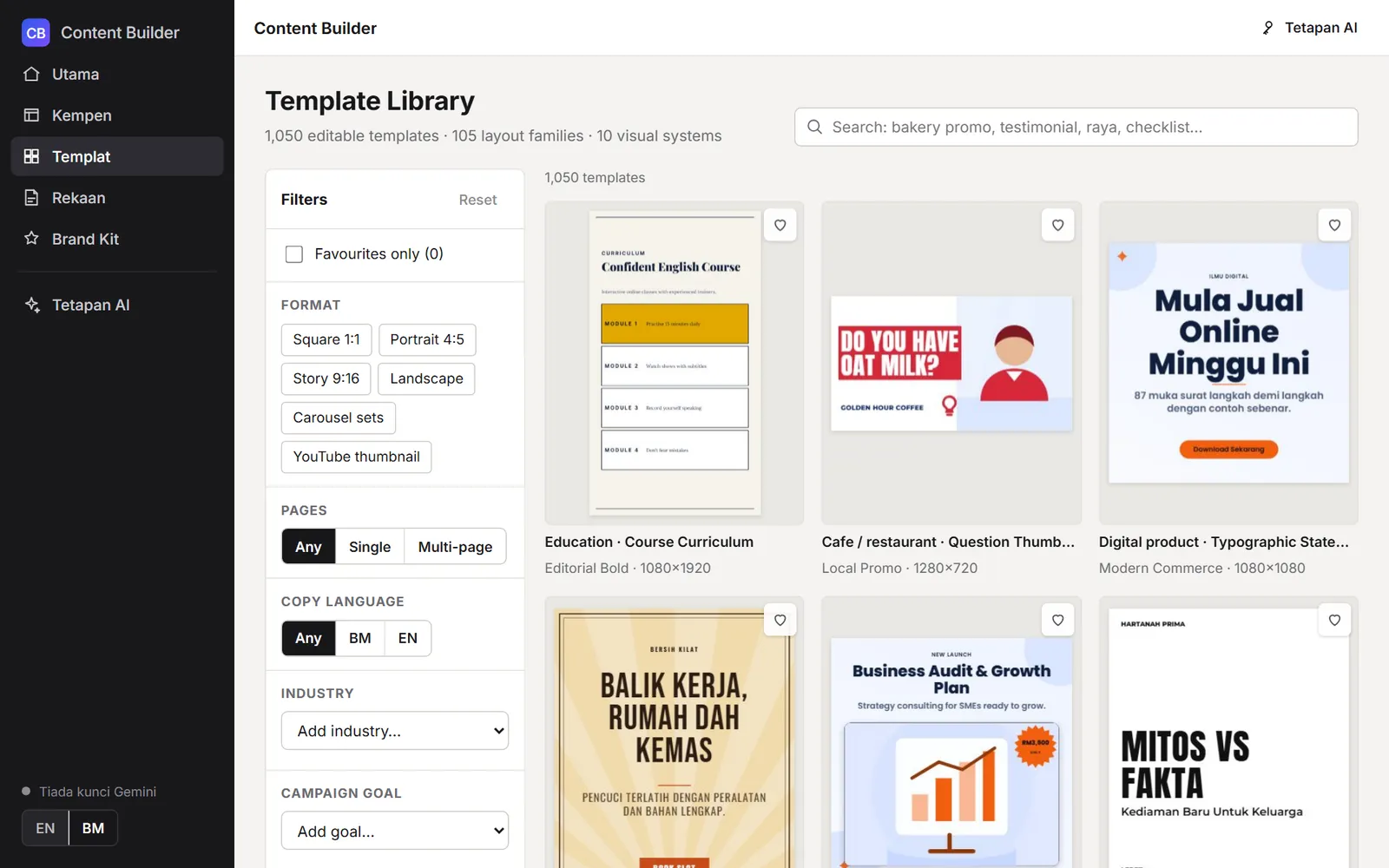The height and width of the screenshot is (868, 1389).
Task: Select Any under Copy Language filter
Action: (x=308, y=638)
